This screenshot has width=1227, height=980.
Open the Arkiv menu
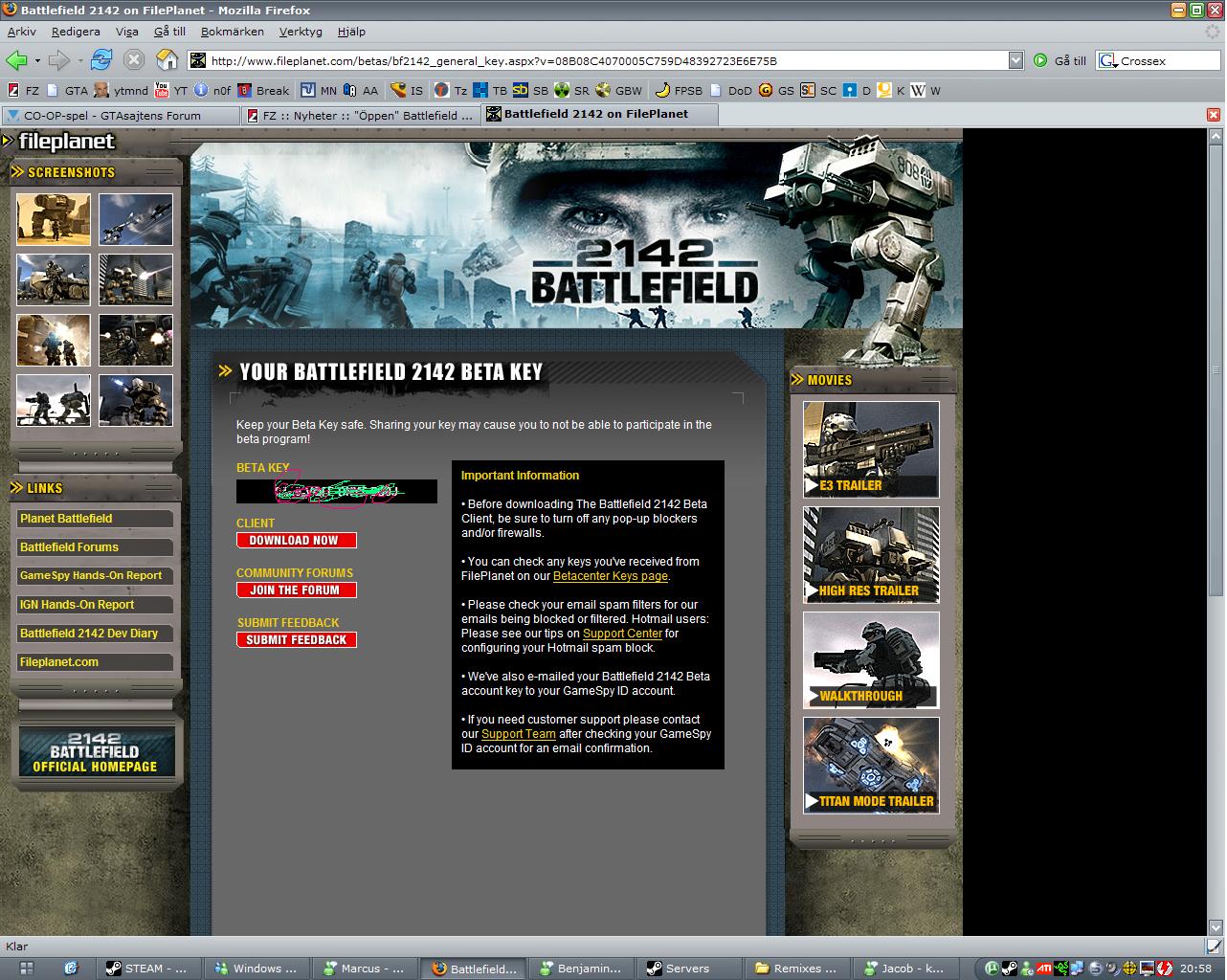click(x=21, y=32)
